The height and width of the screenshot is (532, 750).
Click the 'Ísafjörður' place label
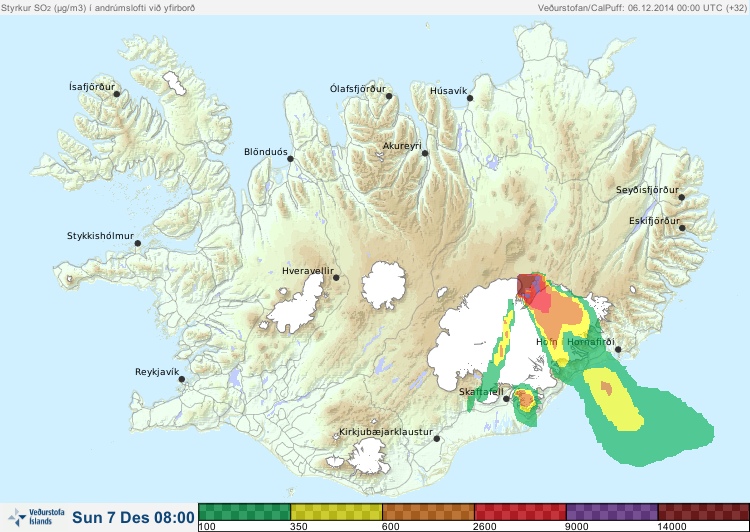pyautogui.click(x=92, y=87)
